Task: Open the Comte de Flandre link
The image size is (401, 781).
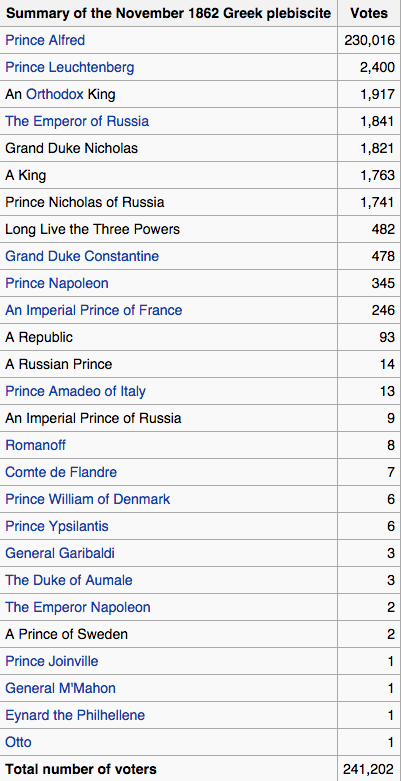Action: coord(61,472)
